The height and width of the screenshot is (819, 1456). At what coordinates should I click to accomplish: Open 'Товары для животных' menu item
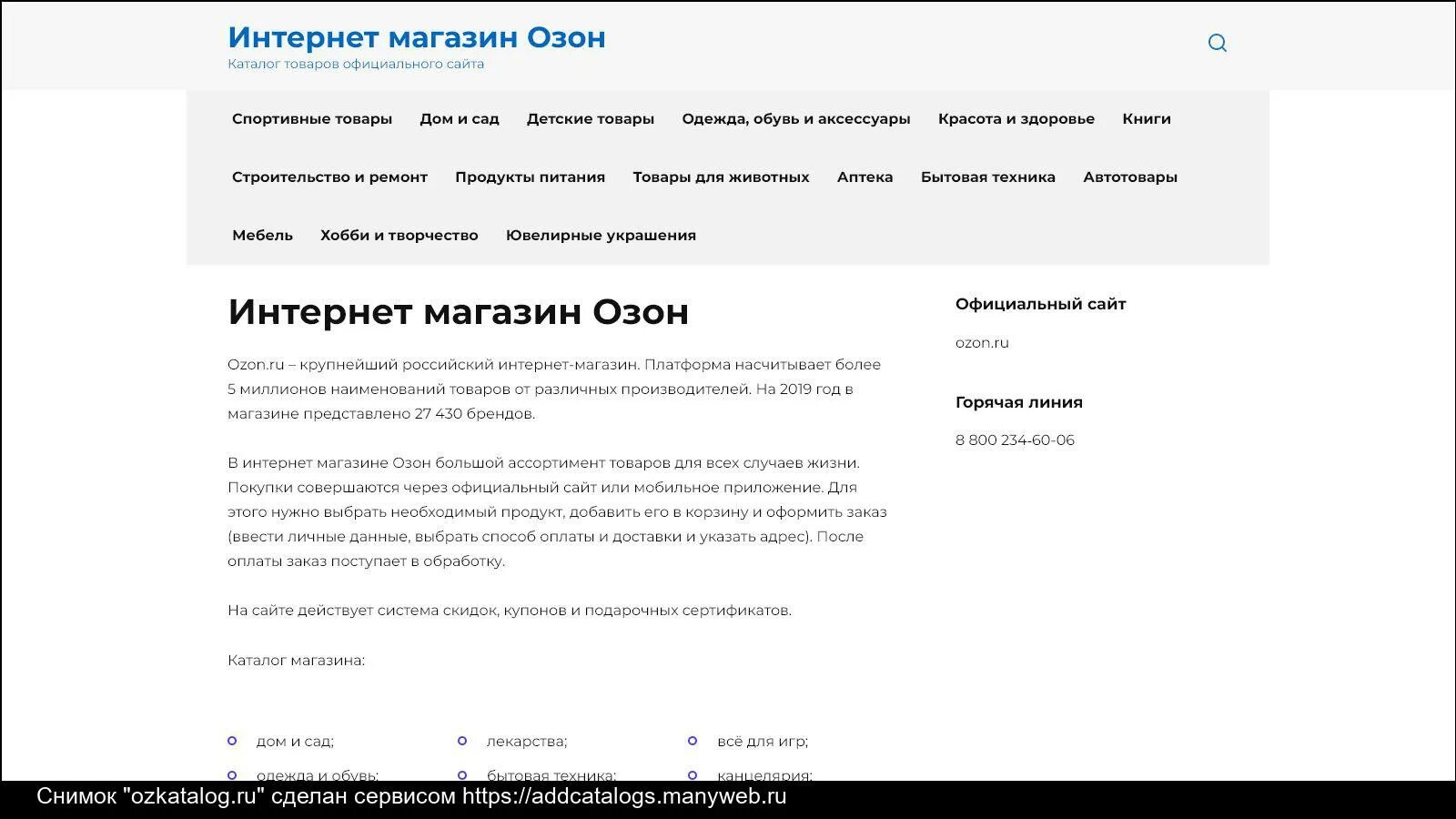[722, 177]
